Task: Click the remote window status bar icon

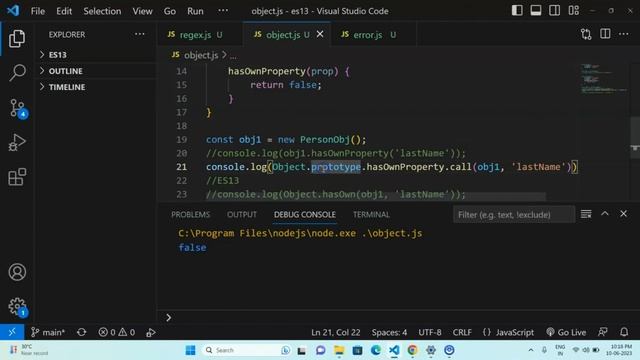Action: tap(12, 332)
